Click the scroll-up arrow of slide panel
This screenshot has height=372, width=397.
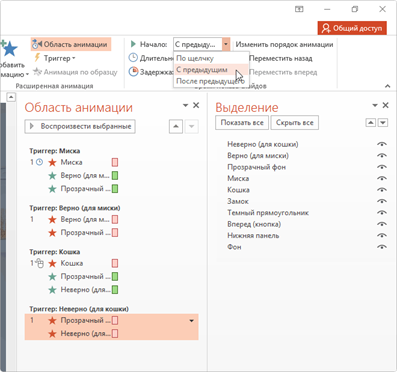tap(11, 97)
